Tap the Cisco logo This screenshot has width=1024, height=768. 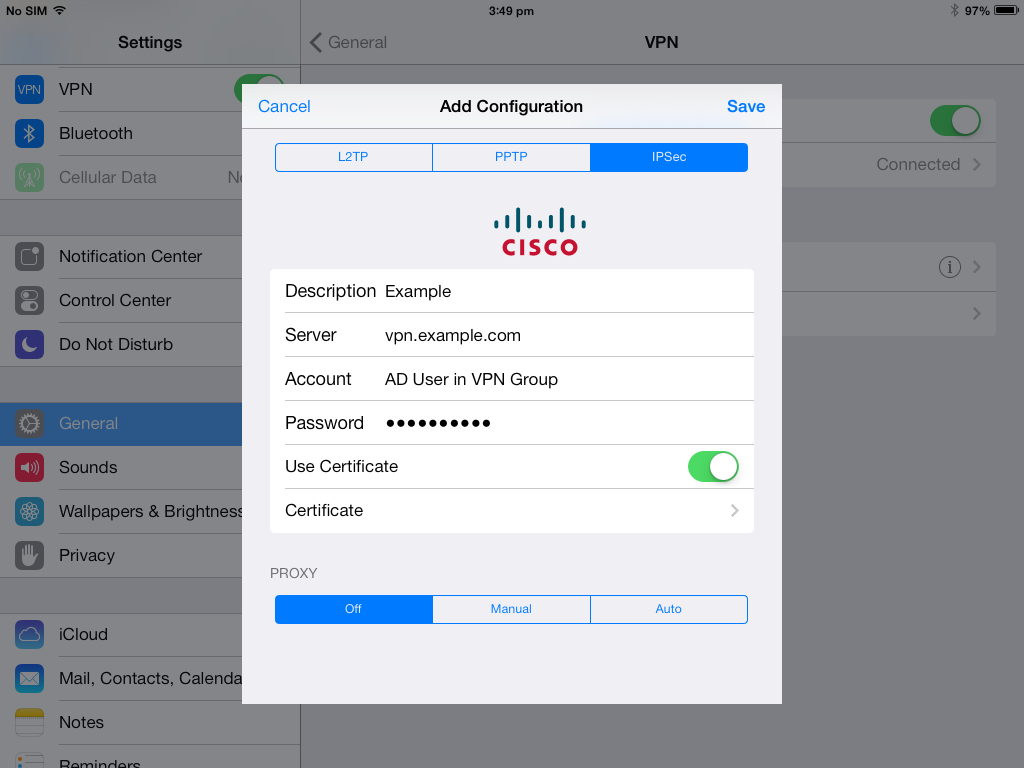pyautogui.click(x=540, y=232)
